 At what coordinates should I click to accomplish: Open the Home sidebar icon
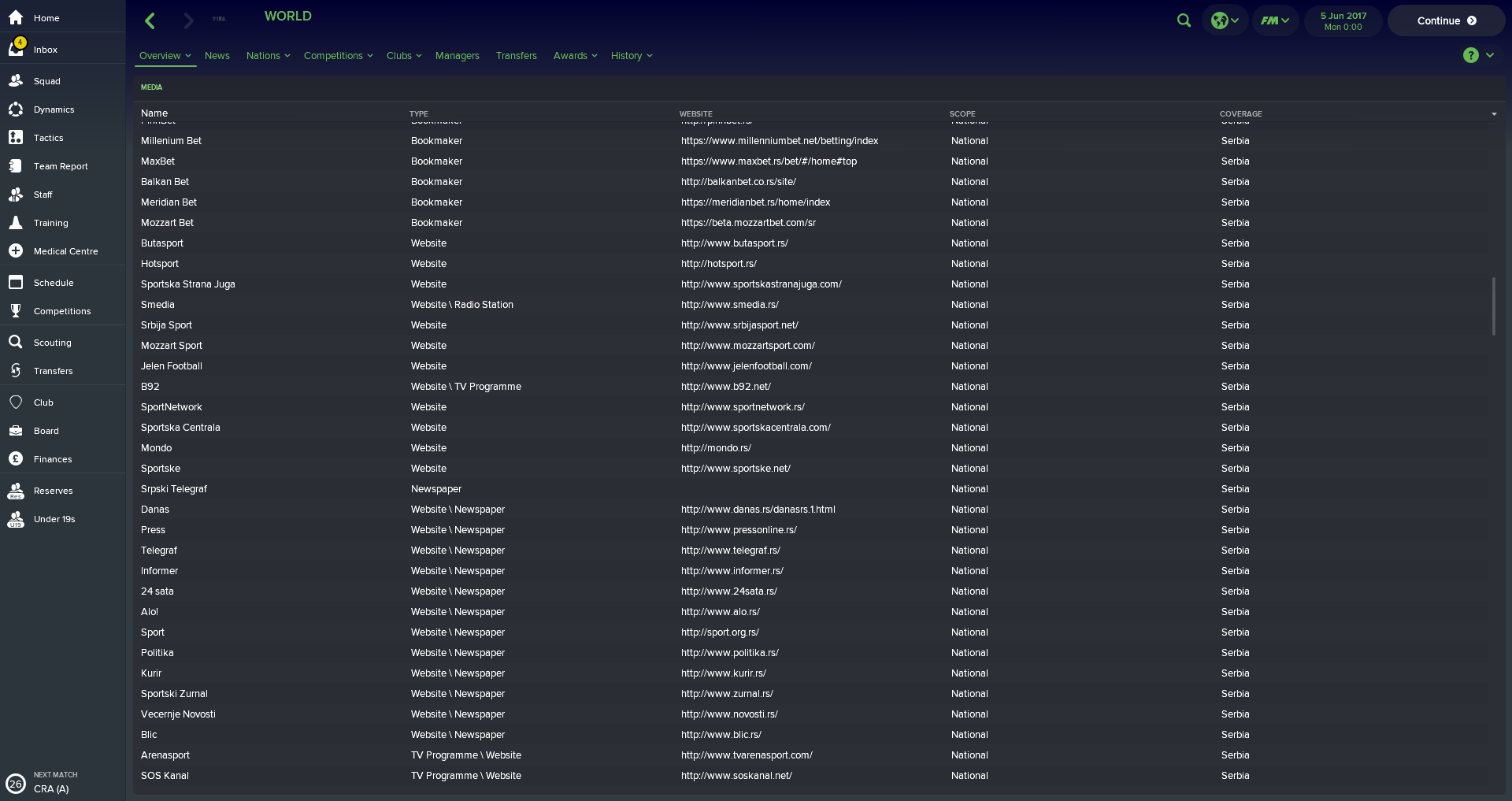point(16,17)
